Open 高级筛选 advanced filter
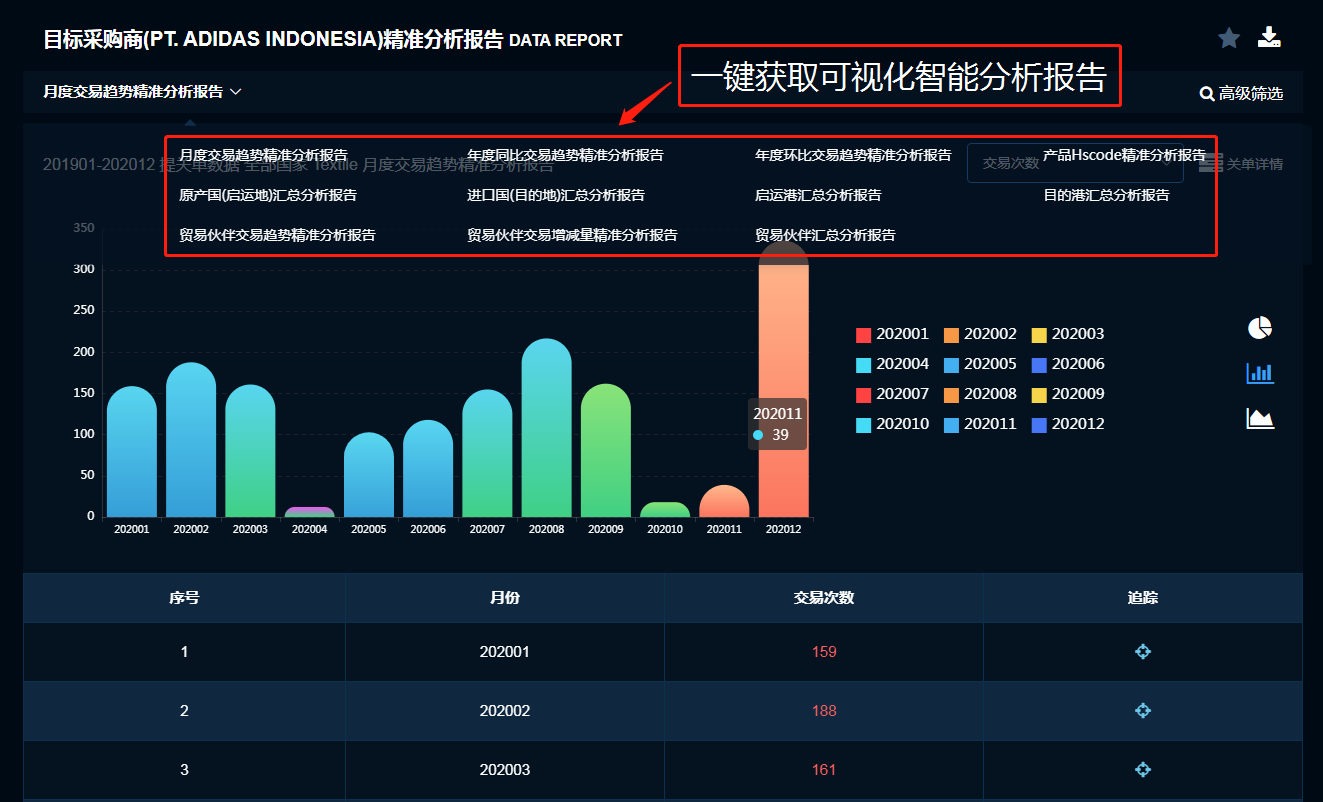This screenshot has height=802, width=1323. [1241, 94]
